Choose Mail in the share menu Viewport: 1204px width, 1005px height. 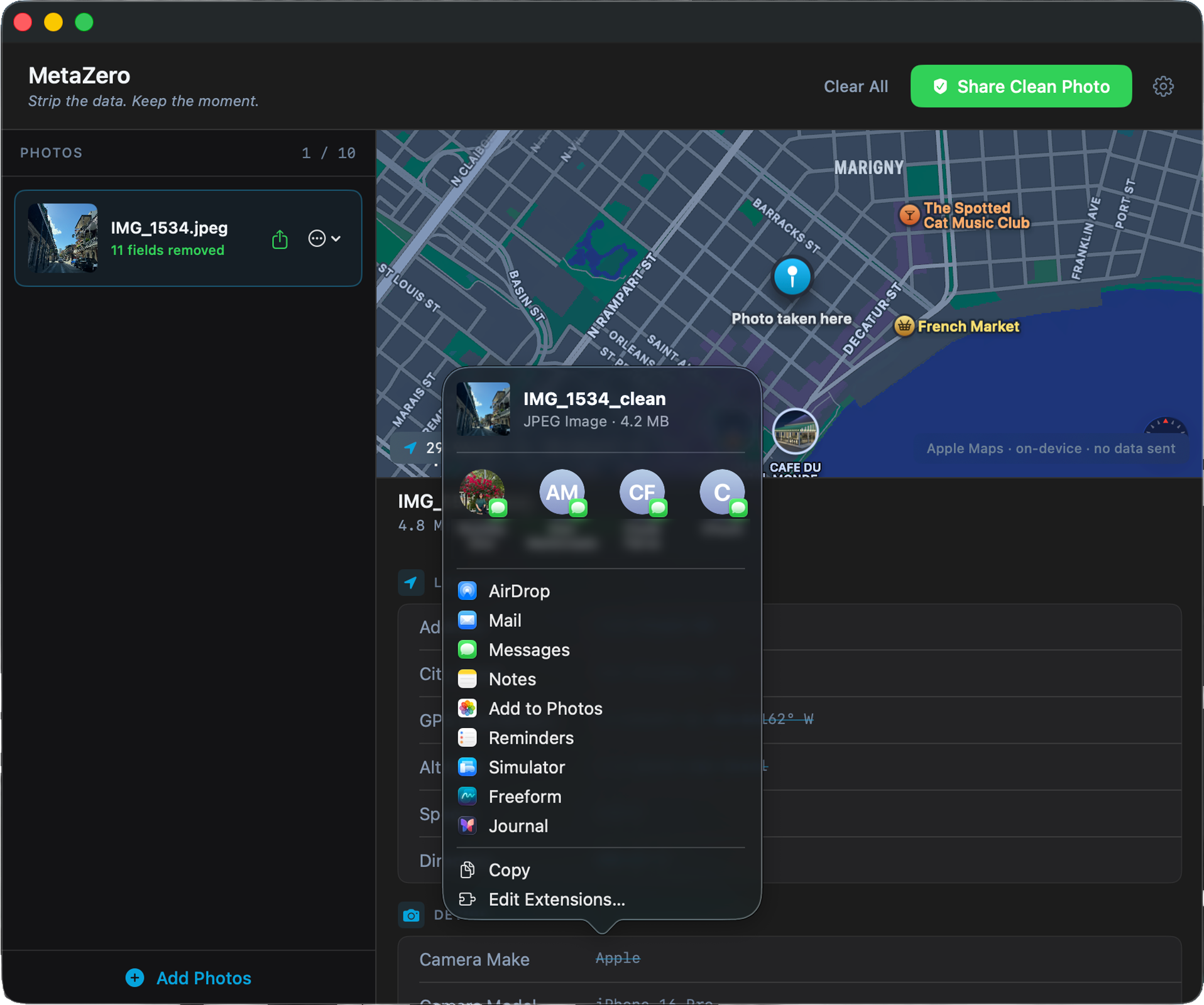pyautogui.click(x=601, y=621)
